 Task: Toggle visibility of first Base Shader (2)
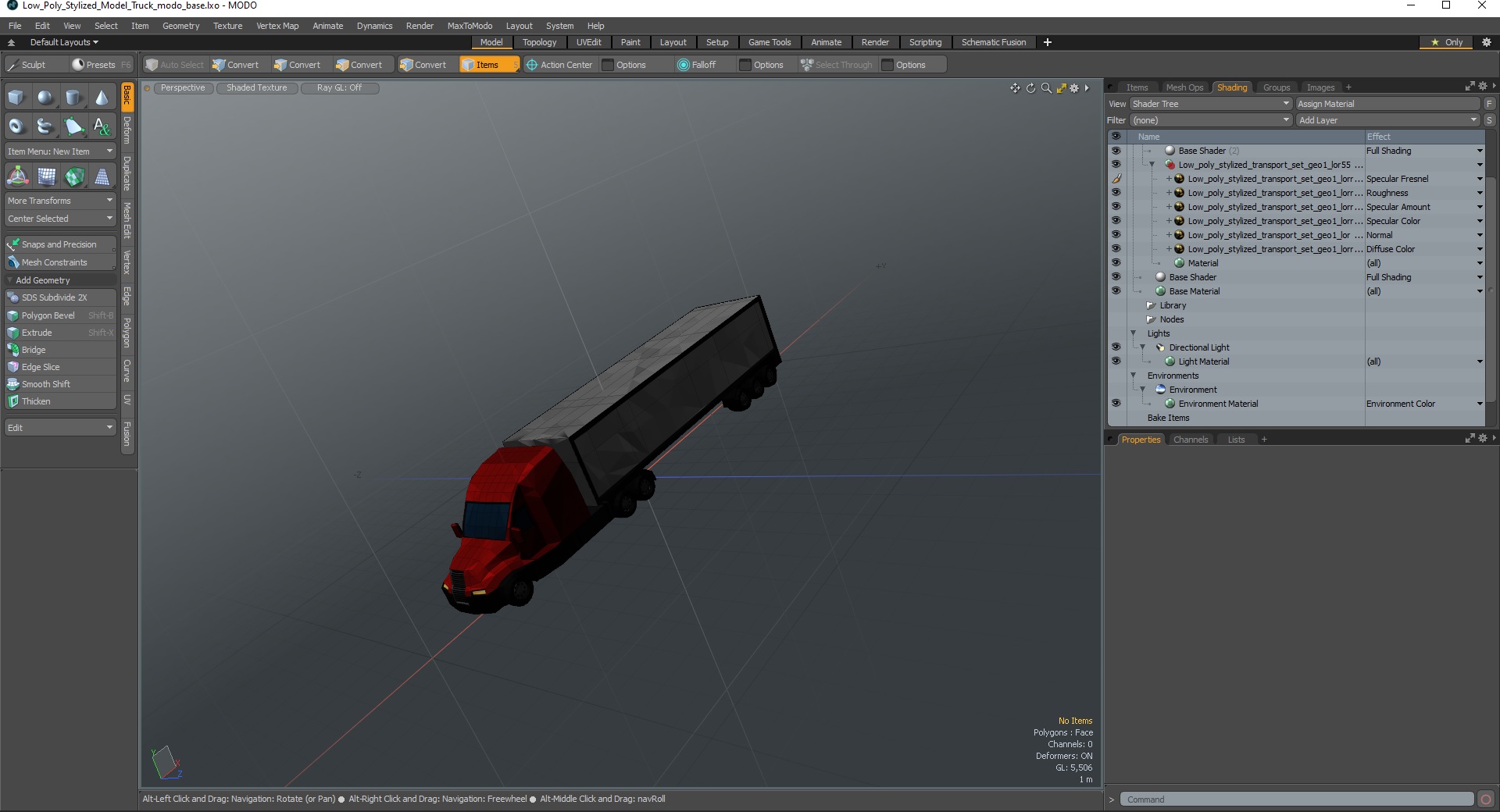point(1116,151)
